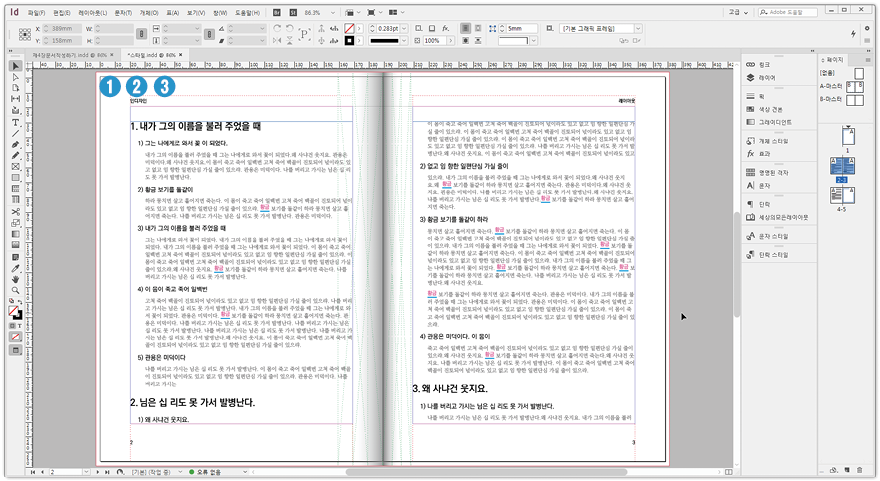Click the fill/stroke swatch in the toolbox
The width and height of the screenshot is (880, 481).
(x=15, y=313)
